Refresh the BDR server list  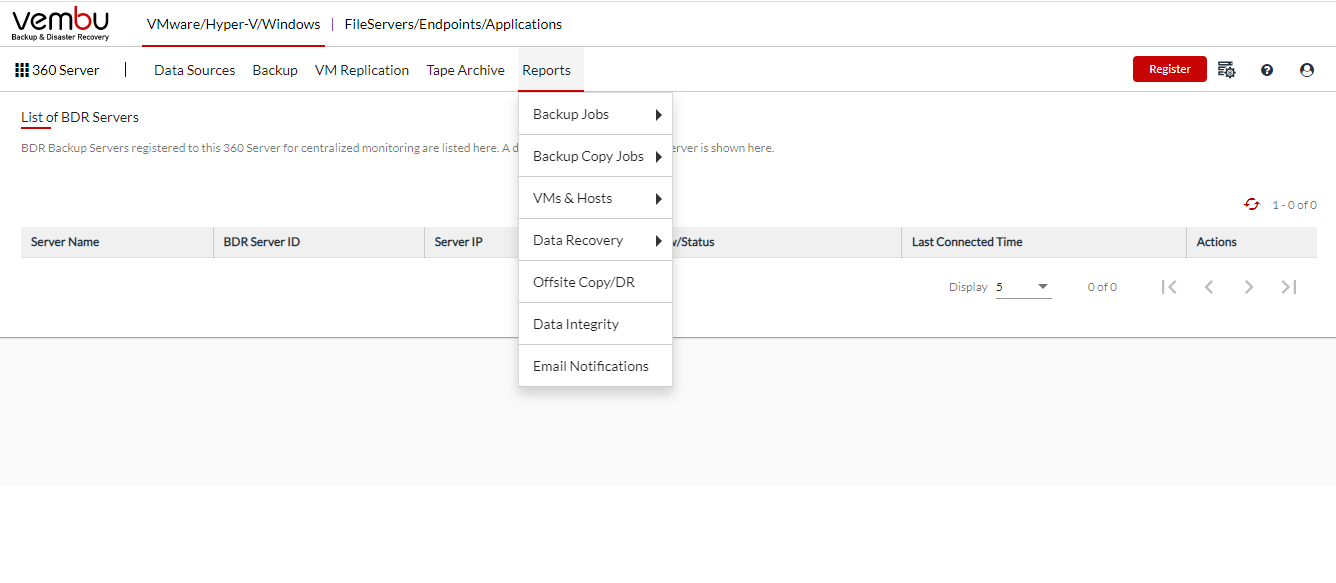click(1252, 204)
